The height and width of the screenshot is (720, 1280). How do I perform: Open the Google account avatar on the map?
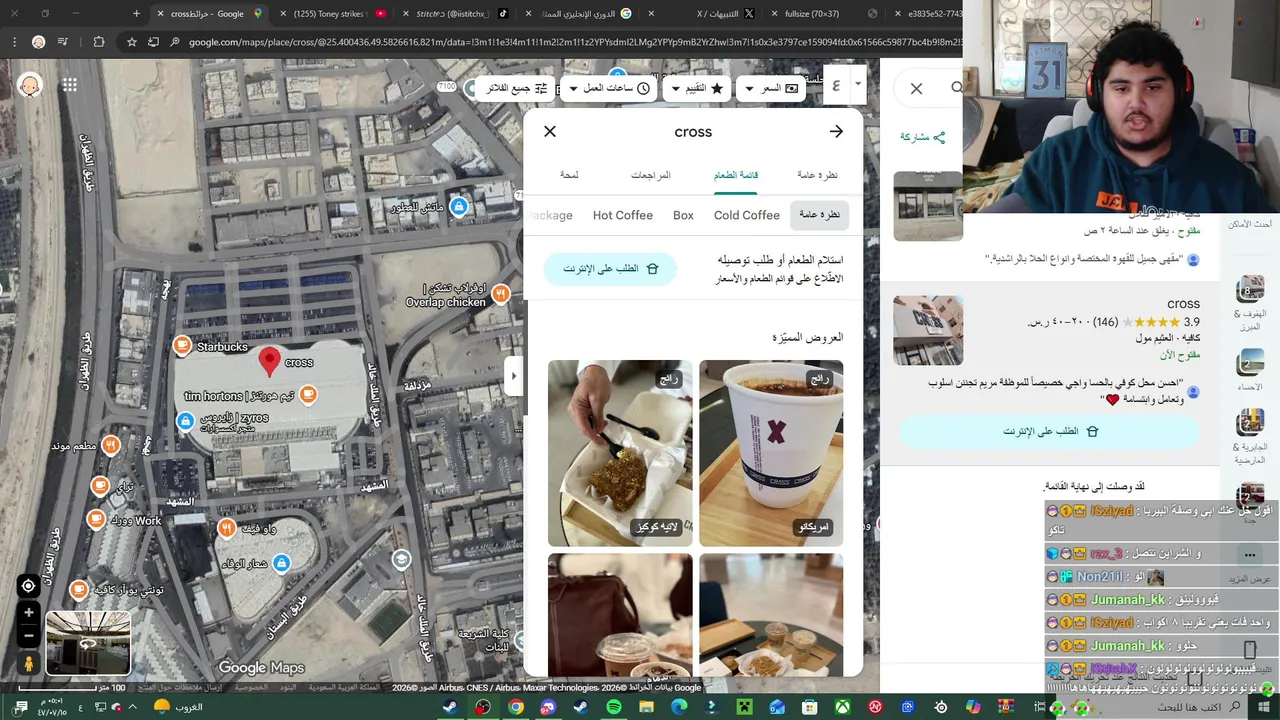(x=30, y=85)
